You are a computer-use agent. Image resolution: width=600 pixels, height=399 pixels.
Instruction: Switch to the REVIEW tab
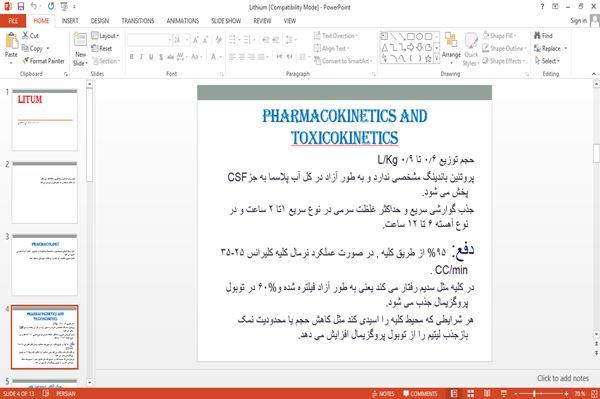click(262, 21)
